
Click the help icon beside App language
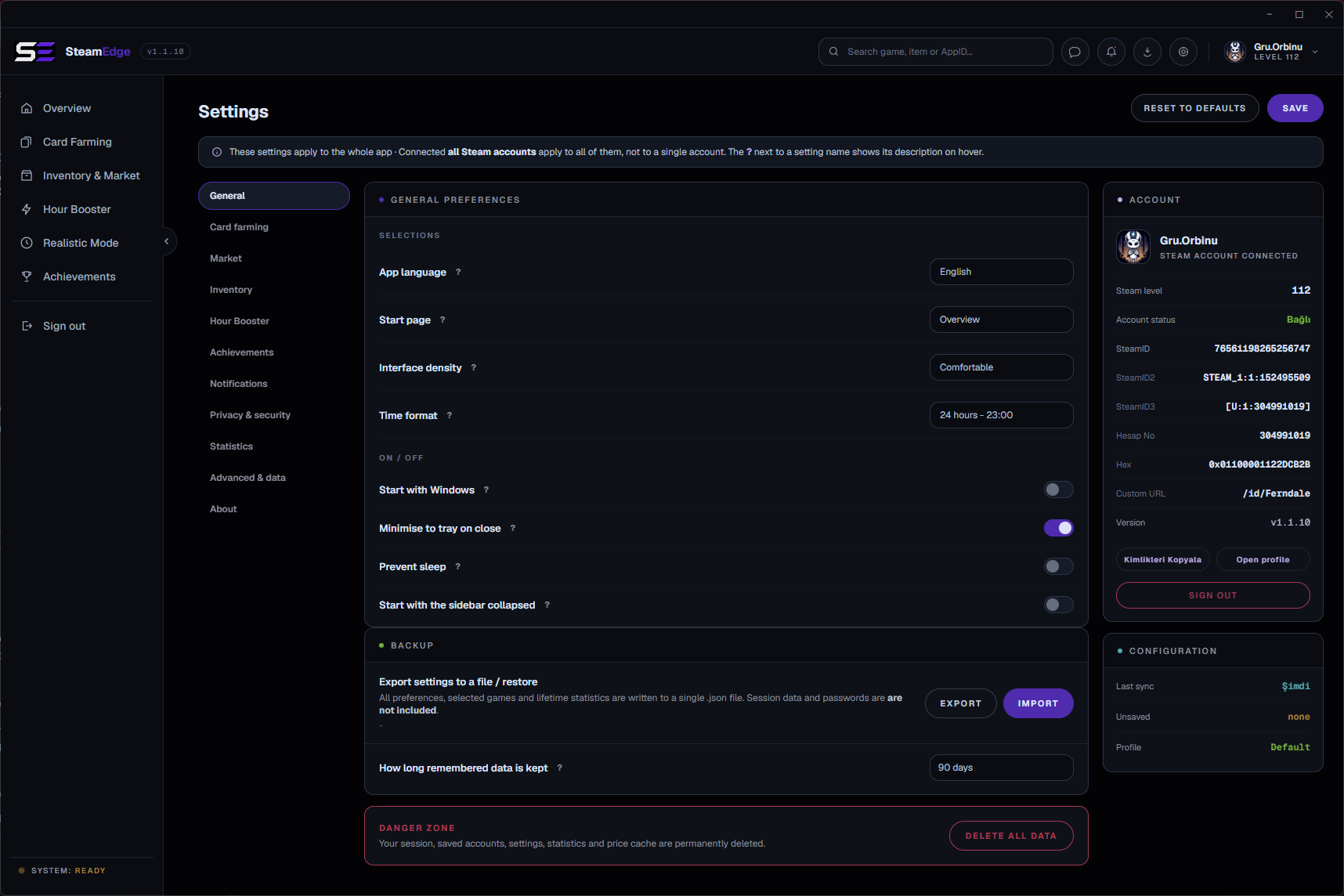tap(458, 272)
